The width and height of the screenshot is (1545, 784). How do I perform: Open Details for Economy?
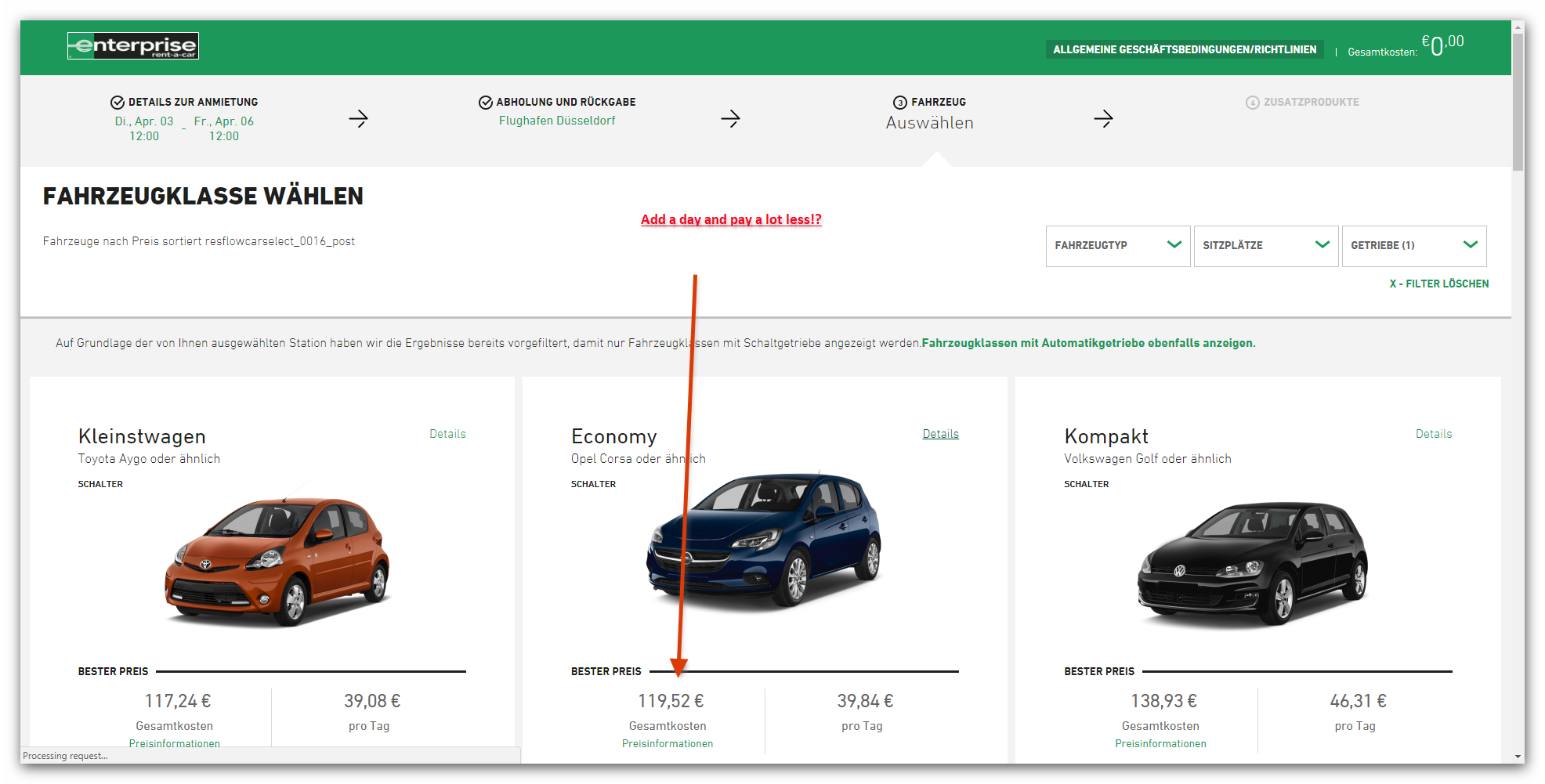coord(940,434)
